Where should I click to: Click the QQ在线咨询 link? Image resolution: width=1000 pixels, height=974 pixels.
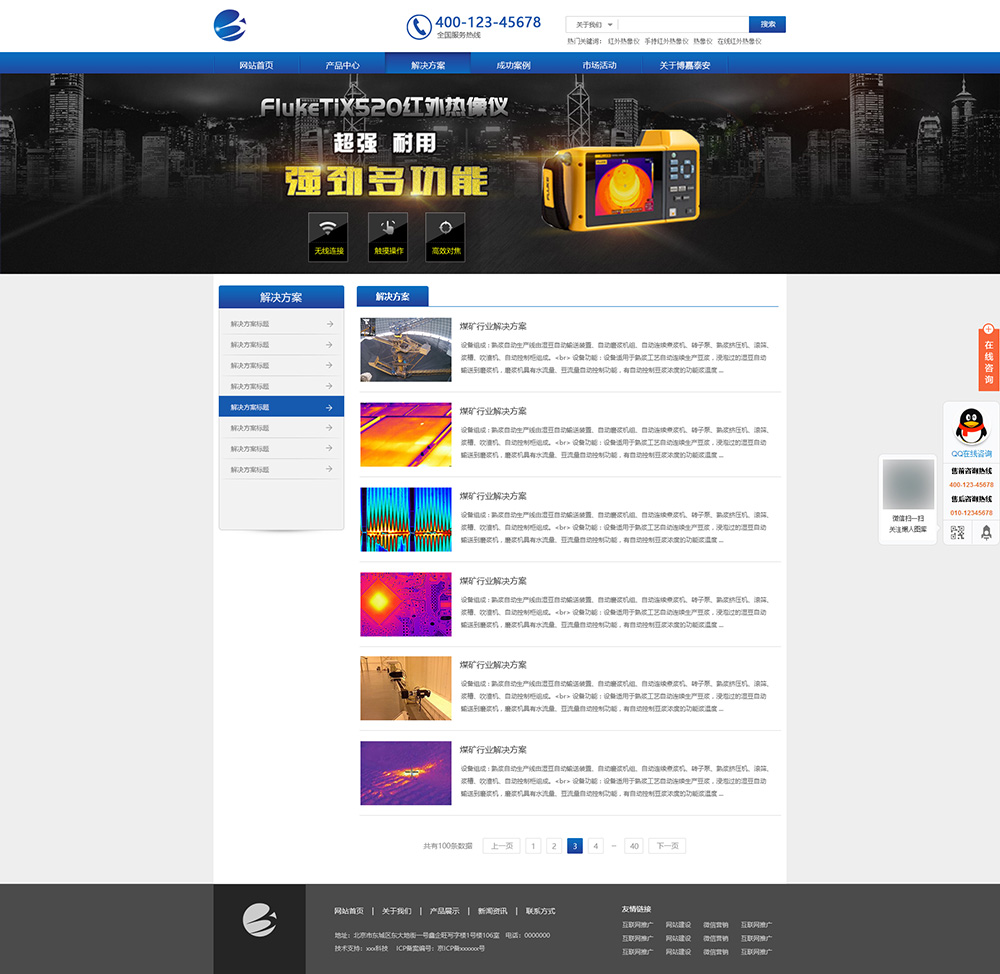coord(971,454)
